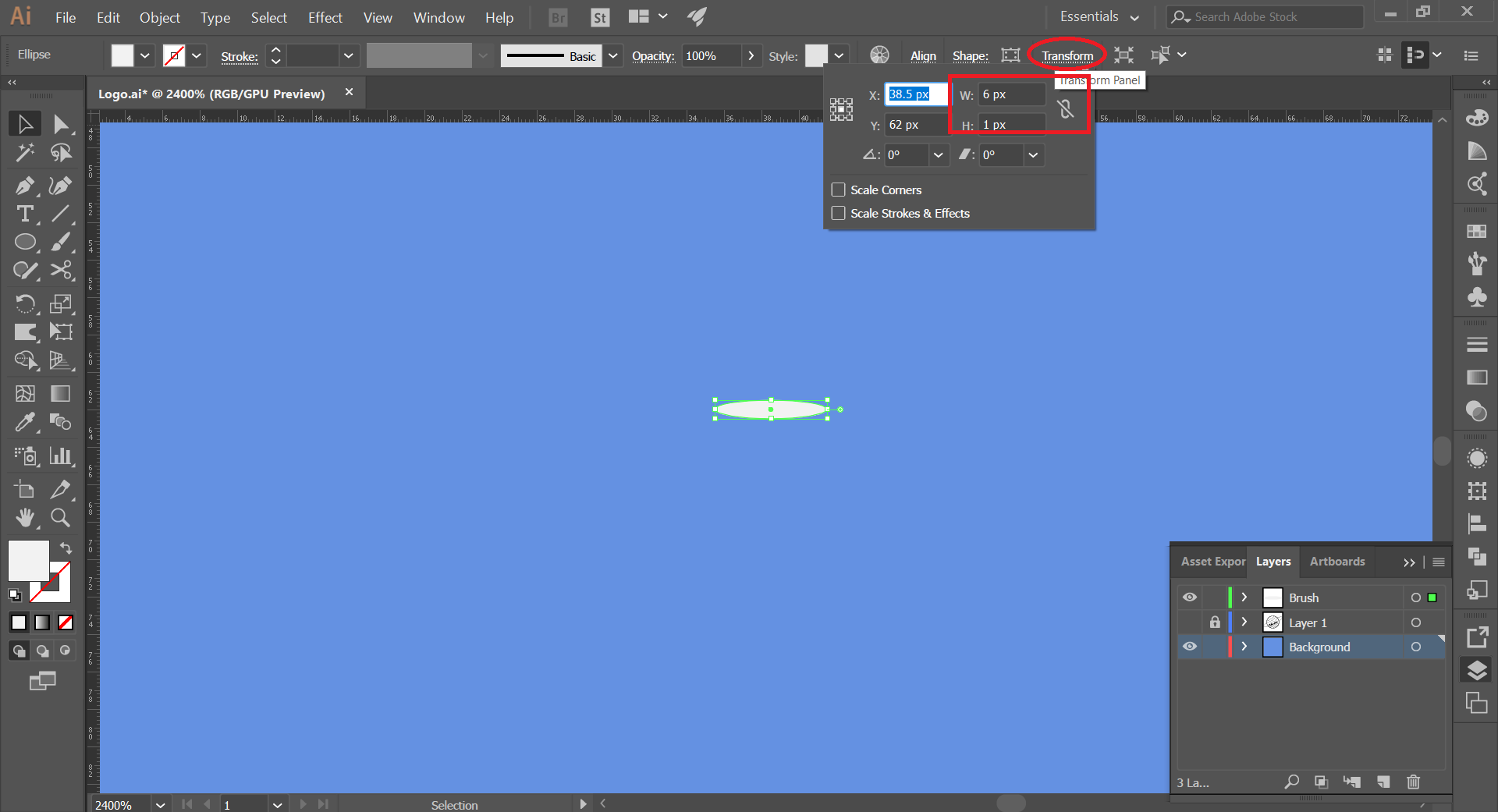Select the Curvature tool

(61, 186)
